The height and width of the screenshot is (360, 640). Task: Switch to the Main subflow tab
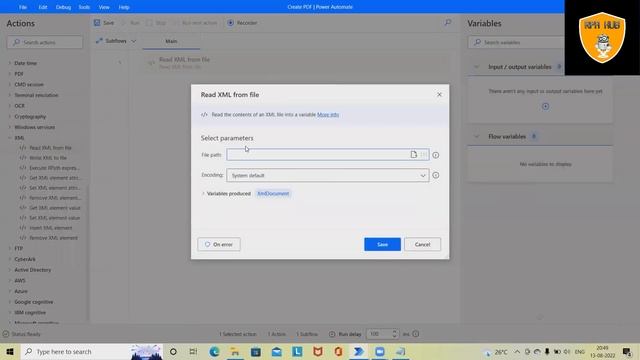click(171, 41)
